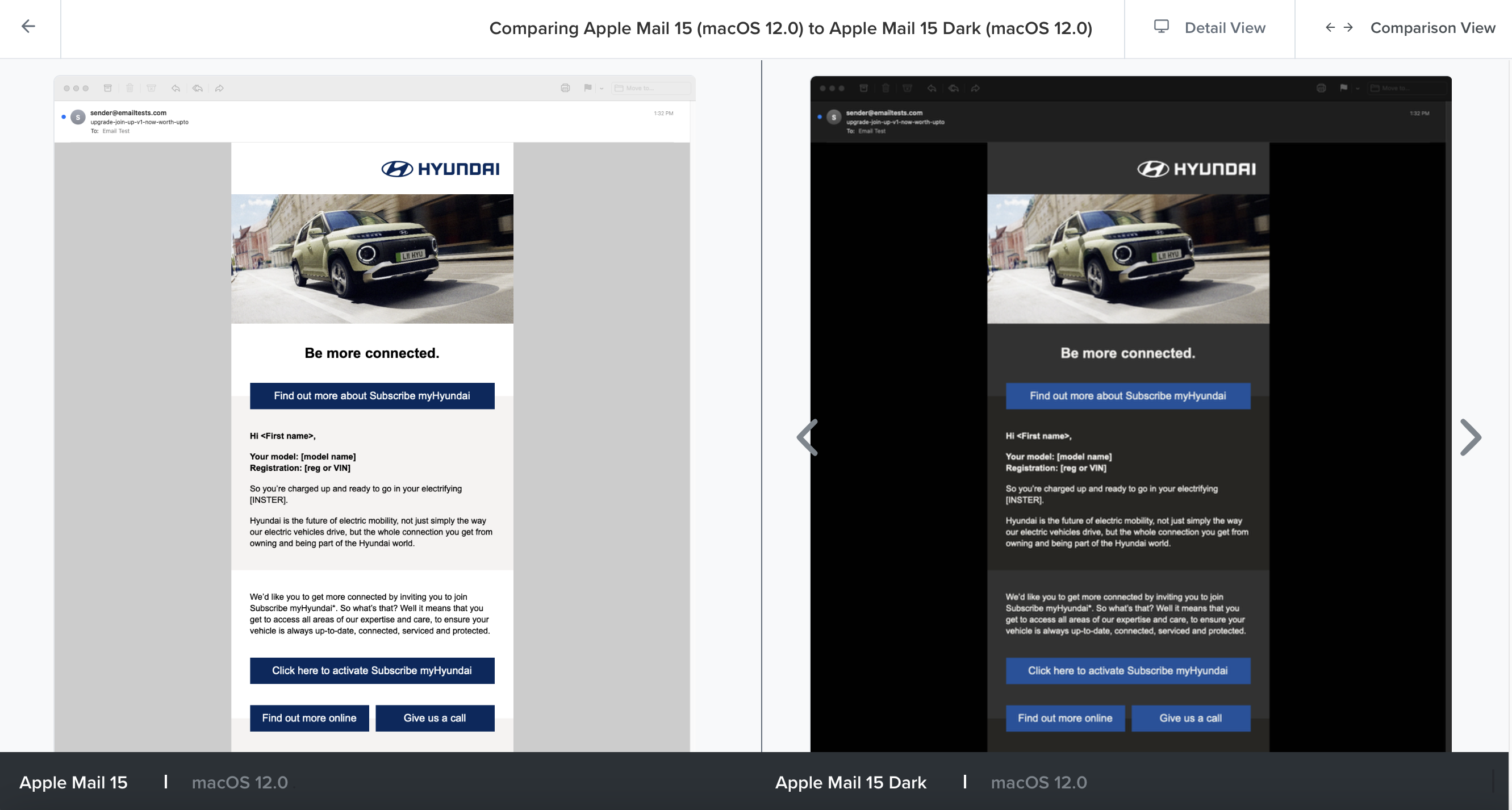This screenshot has height=810, width=1512.
Task: Click the reply arrow in the dark Mail toolbar
Action: click(932, 88)
